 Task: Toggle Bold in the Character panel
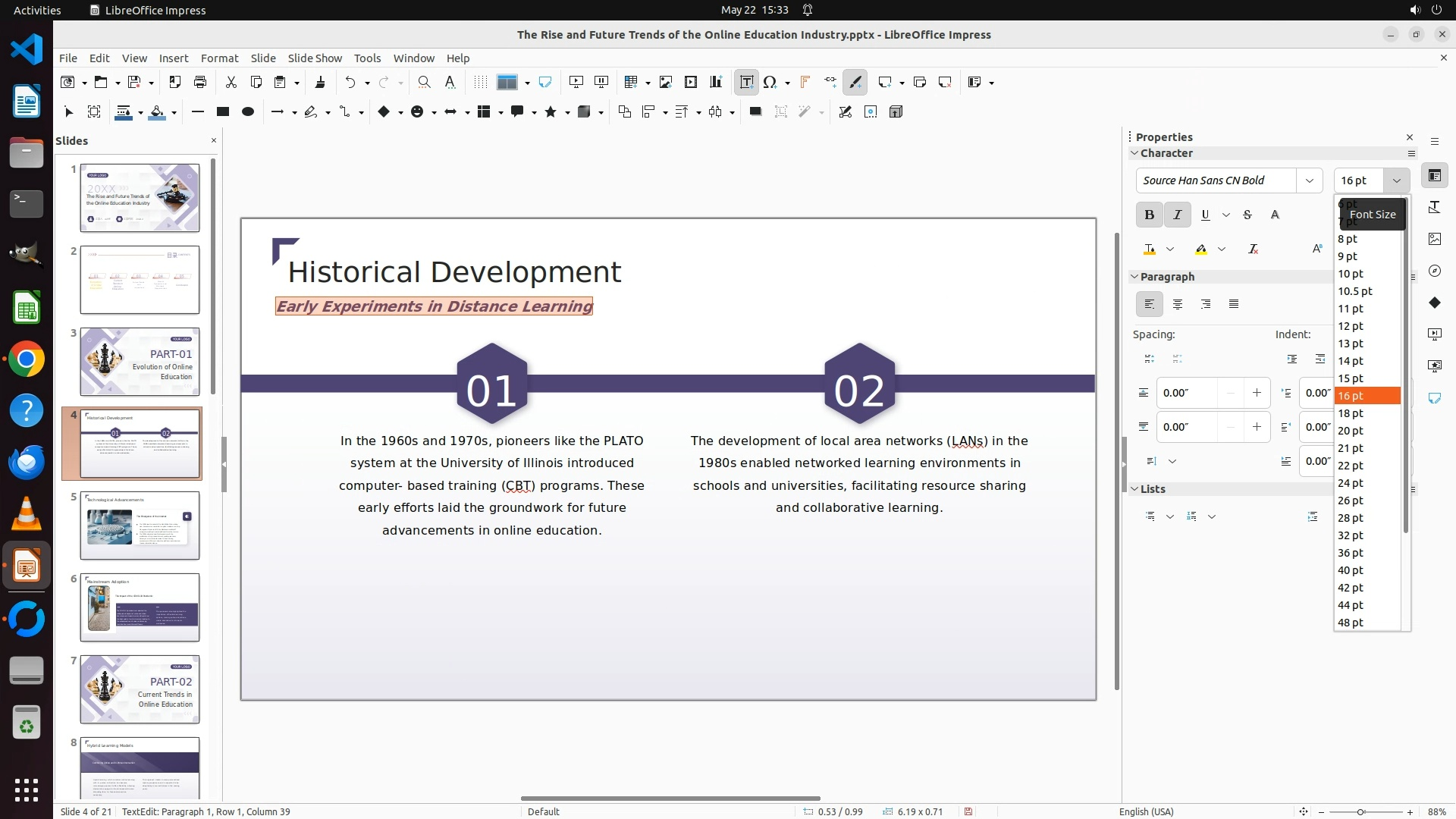click(x=1150, y=215)
